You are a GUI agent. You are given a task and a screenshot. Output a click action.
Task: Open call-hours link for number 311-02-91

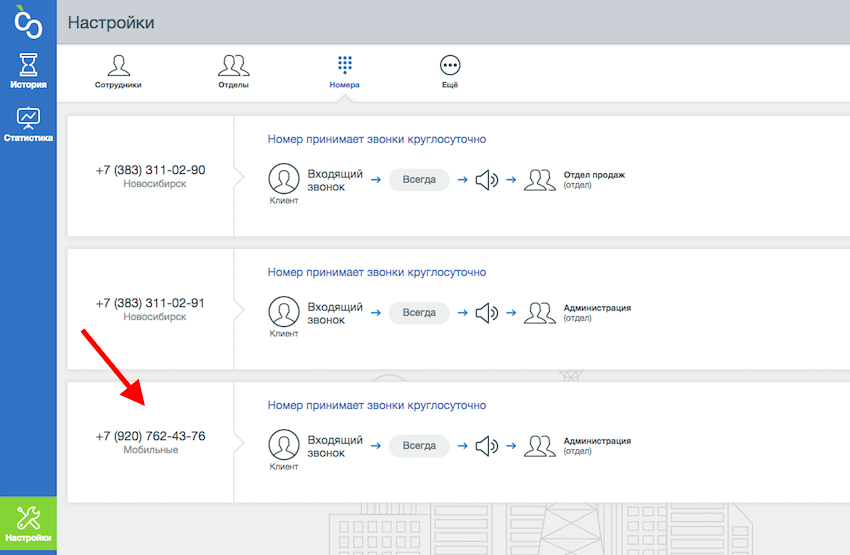coord(377,272)
